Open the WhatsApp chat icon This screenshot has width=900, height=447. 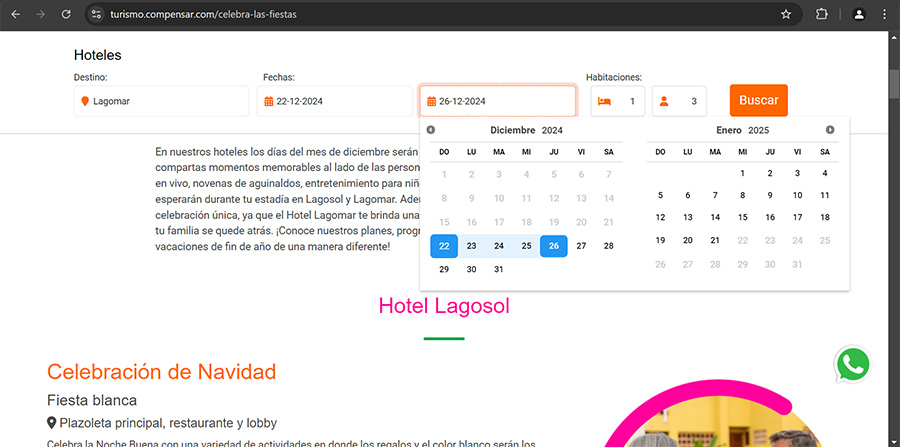(853, 364)
